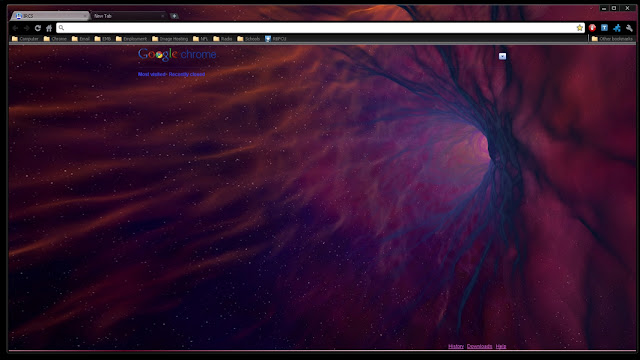Open the Help link
This screenshot has width=640, height=360.
point(501,347)
